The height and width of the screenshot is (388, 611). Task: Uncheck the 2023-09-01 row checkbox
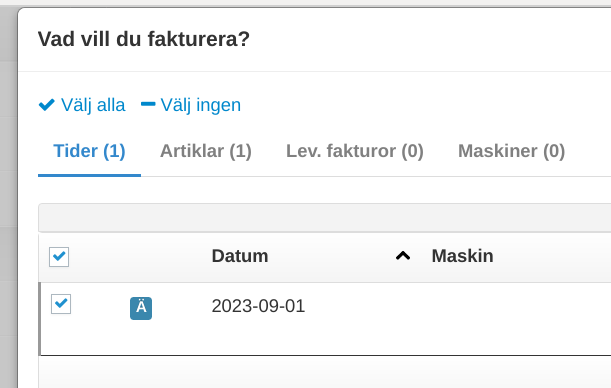coord(61,304)
